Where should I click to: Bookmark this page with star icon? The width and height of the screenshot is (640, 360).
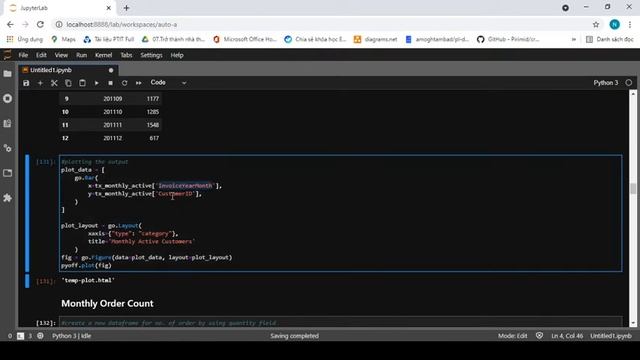click(596, 24)
